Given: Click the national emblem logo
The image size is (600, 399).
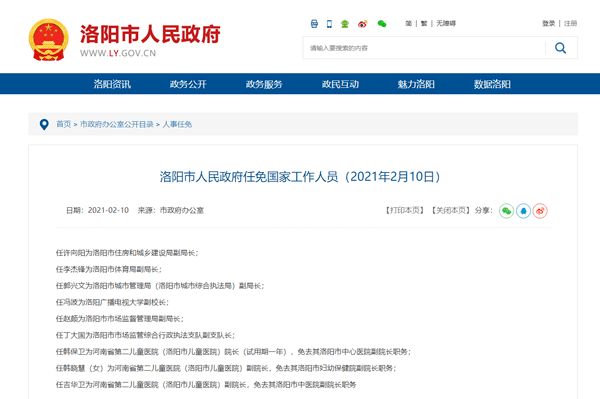Looking at the screenshot, I should point(49,40).
